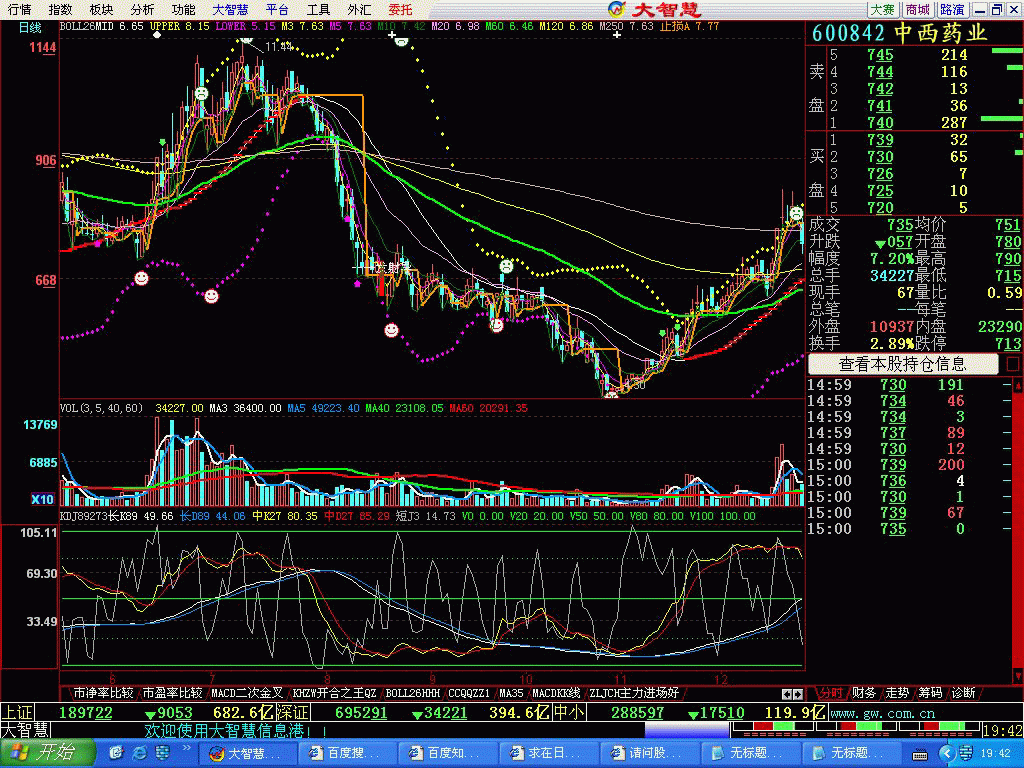This screenshot has width=1024, height=768.
Task: Select the 市盈率比较 indicator tab
Action: 172,693
